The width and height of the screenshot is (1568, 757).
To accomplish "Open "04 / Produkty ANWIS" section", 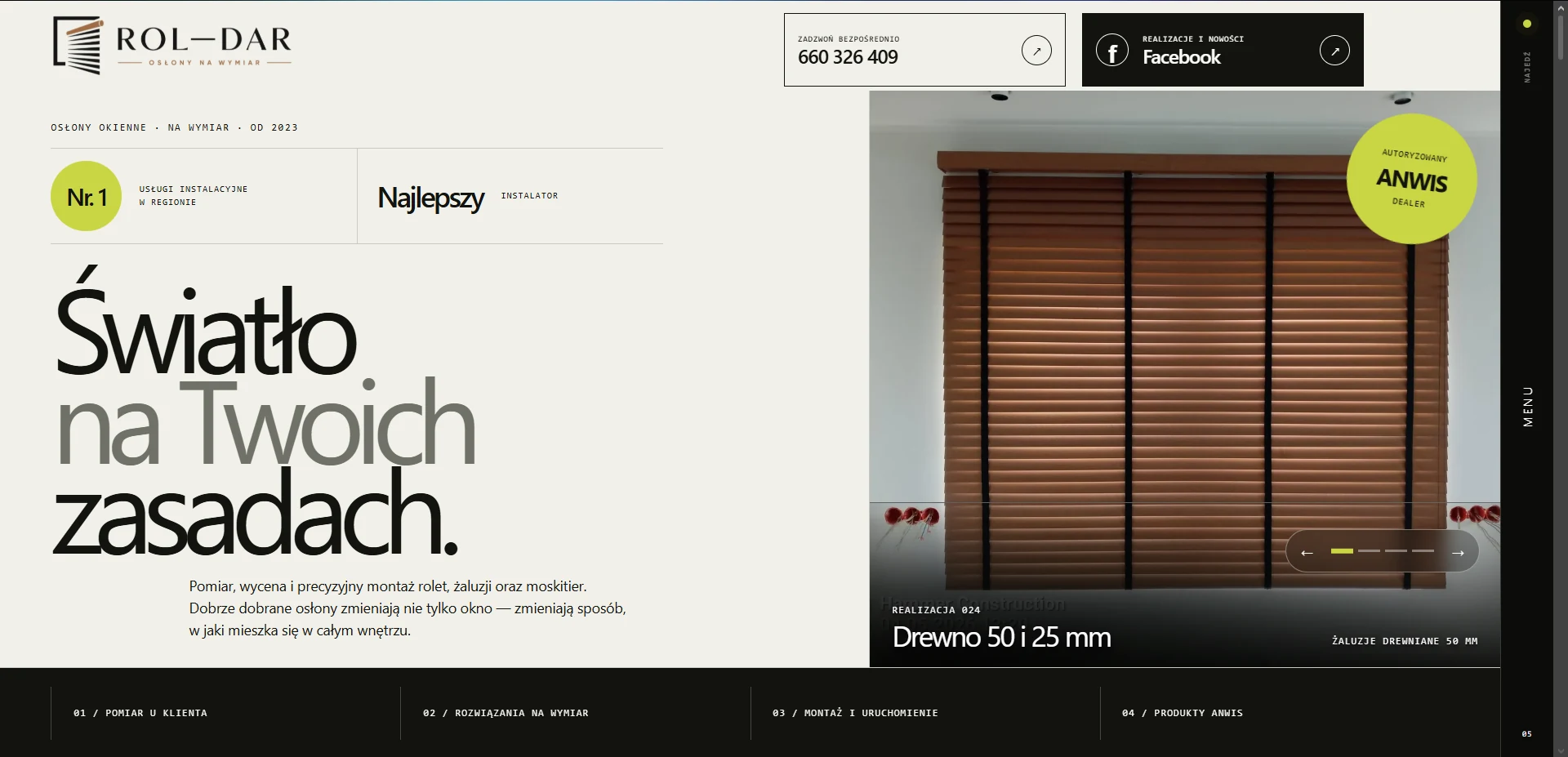I will click(x=1183, y=713).
